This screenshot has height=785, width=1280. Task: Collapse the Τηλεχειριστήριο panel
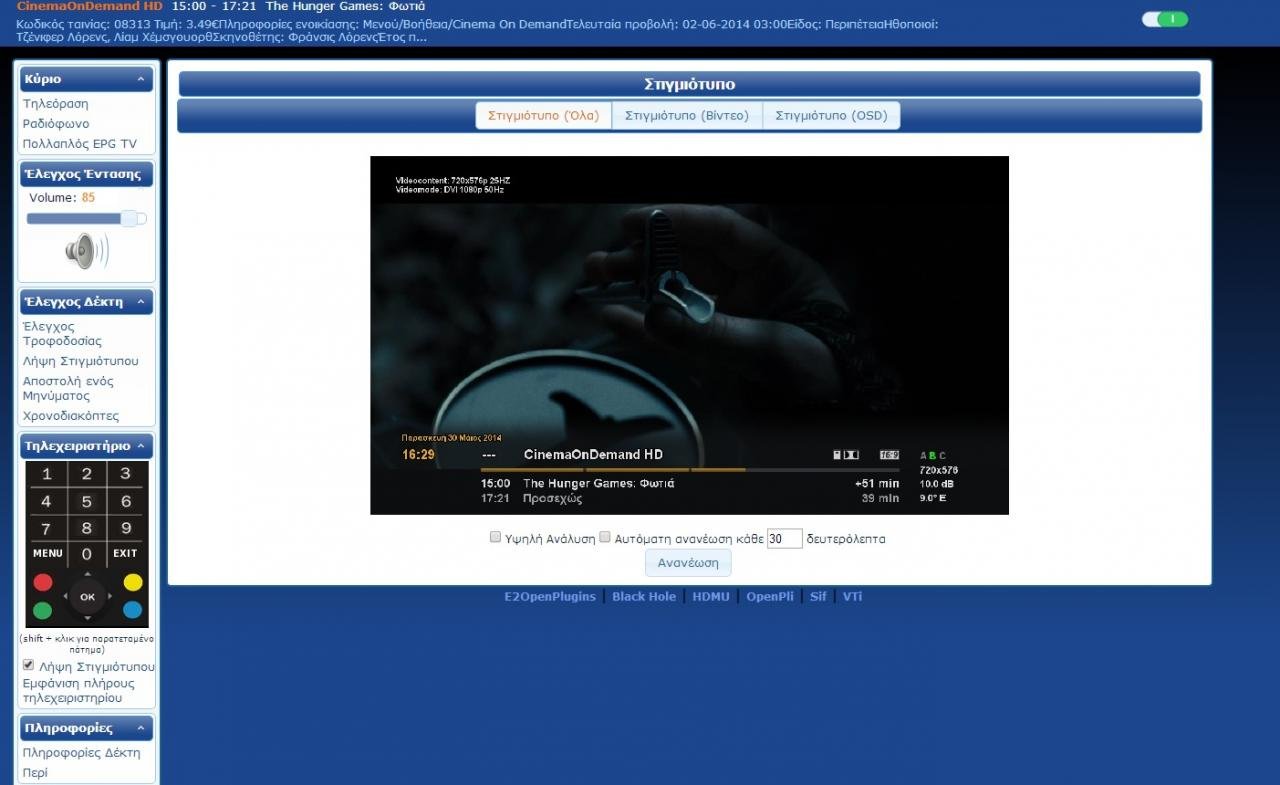tap(141, 446)
